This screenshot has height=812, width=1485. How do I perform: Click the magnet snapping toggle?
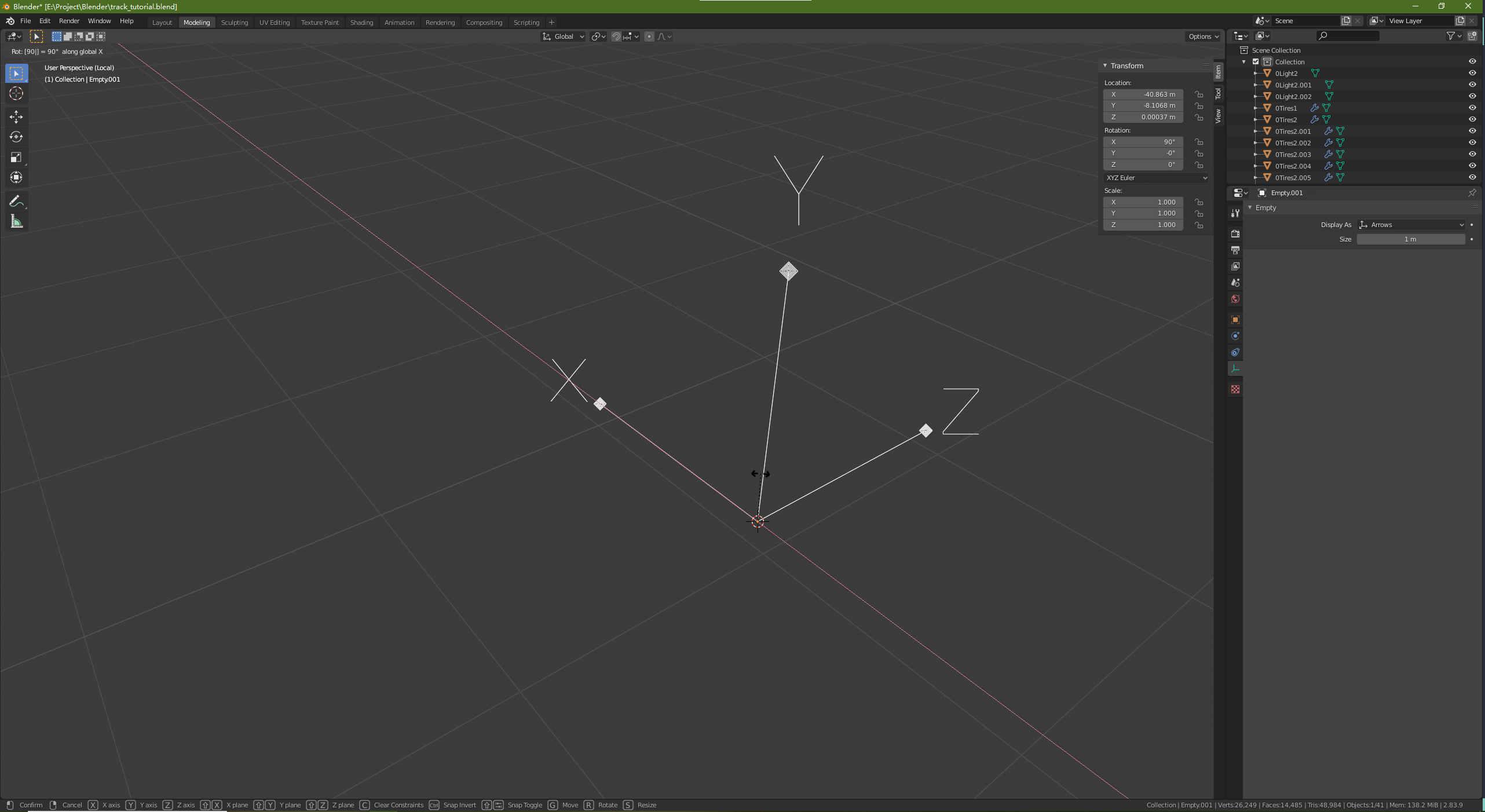coord(616,36)
